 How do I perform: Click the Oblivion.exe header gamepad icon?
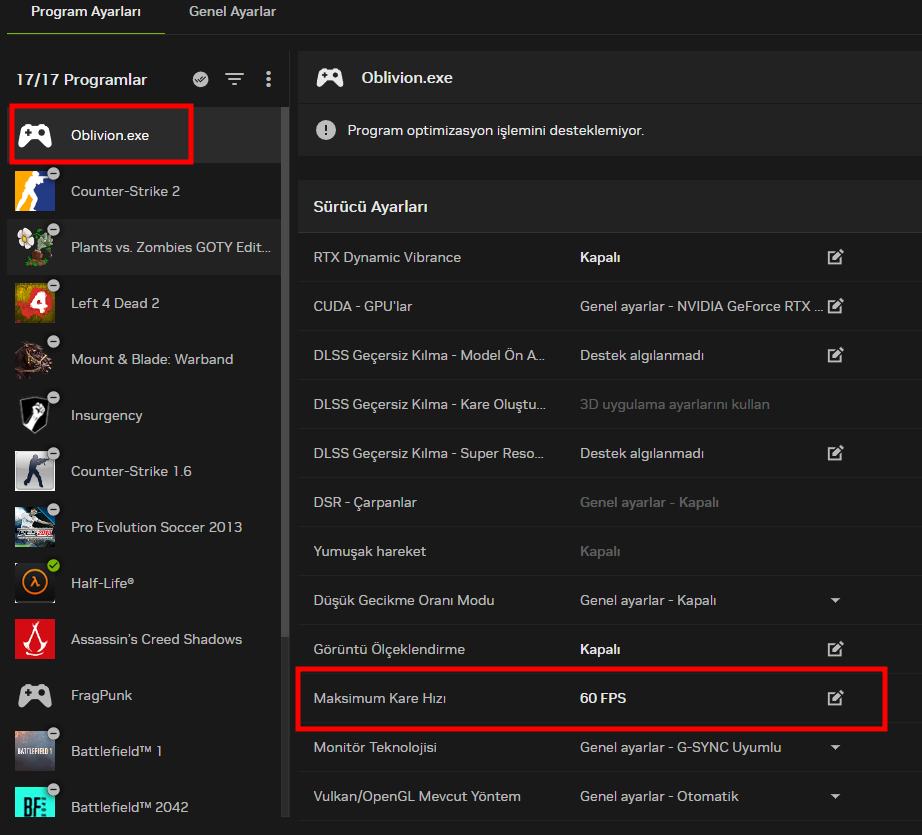330,78
